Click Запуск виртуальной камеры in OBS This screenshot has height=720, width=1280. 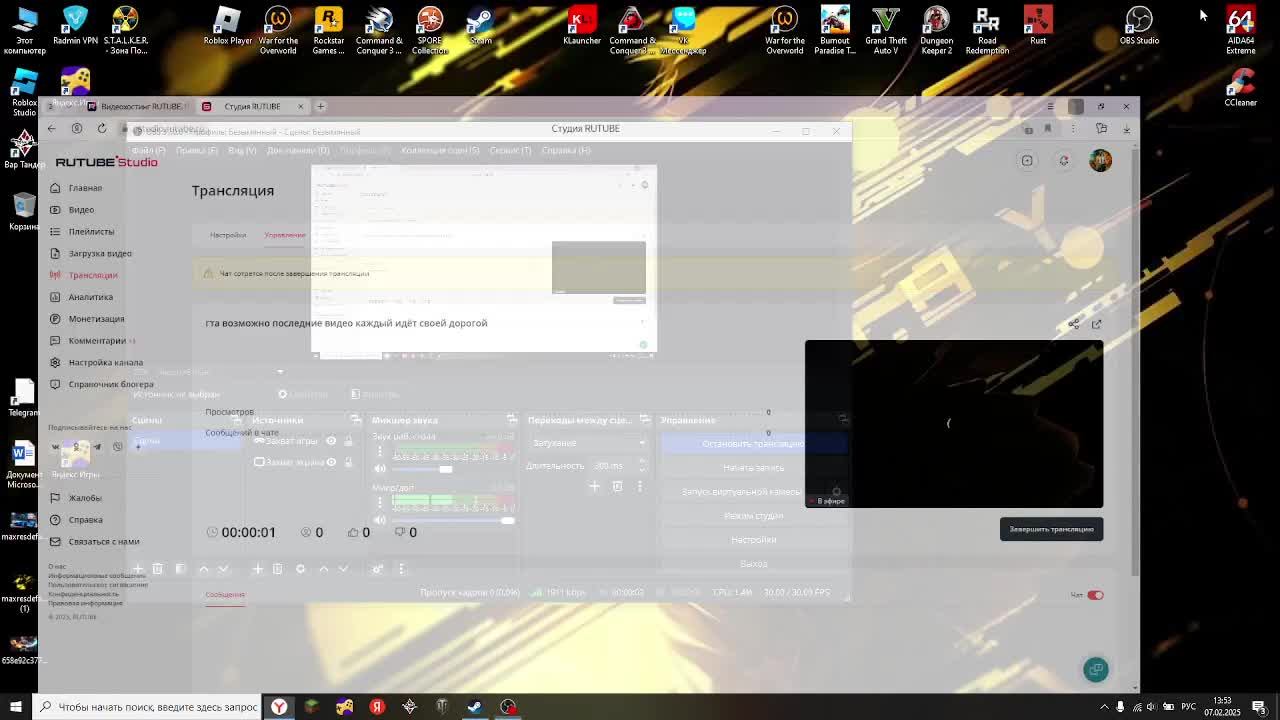(753, 492)
